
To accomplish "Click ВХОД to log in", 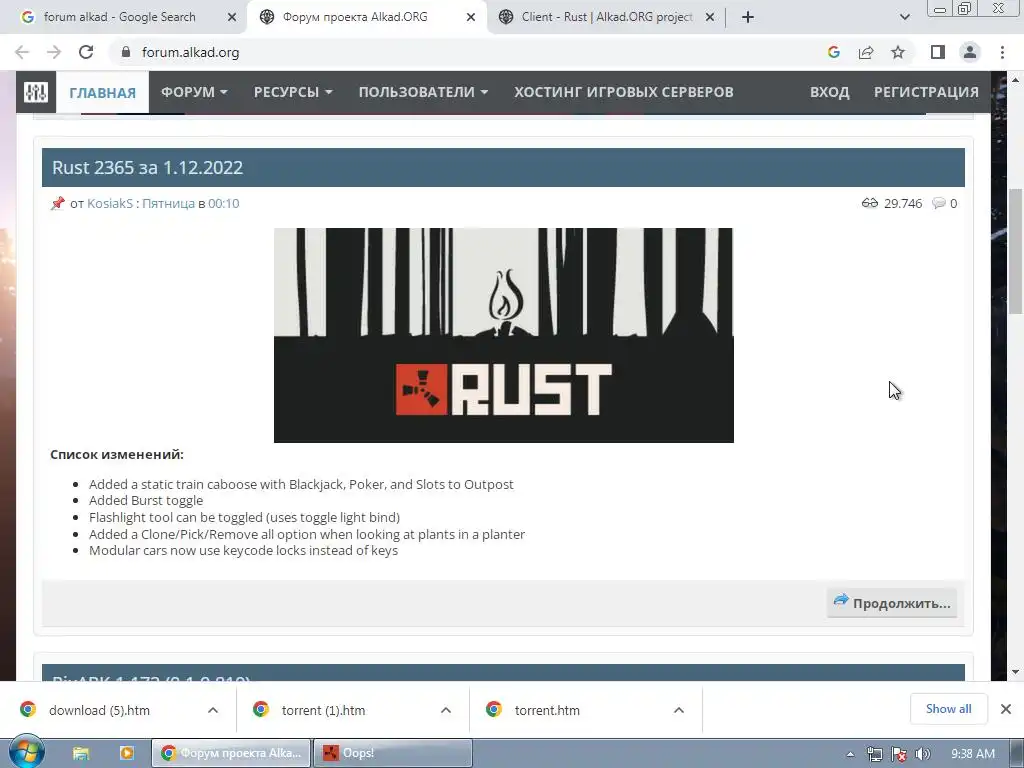I will point(829,92).
